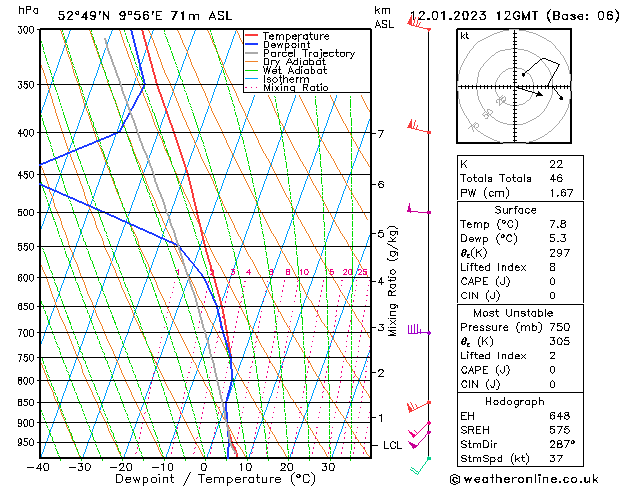Image resolution: width=629 pixels, height=486 pixels.
Task: Click the blue Dewpoint legend line
Action: (251, 44)
